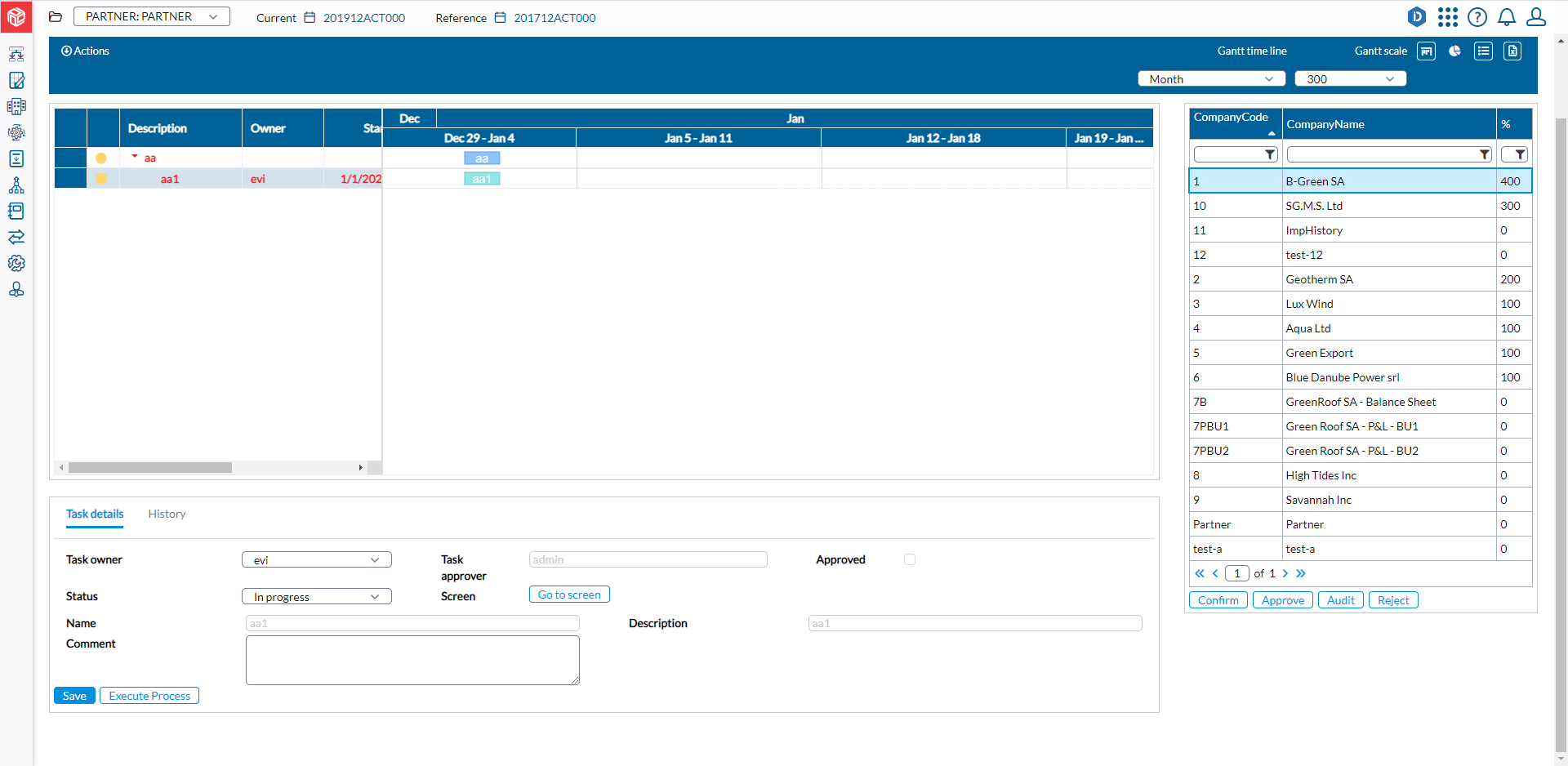Viewport: 1568px width, 766px height.
Task: Open the apps grid icon
Action: pyautogui.click(x=1448, y=16)
